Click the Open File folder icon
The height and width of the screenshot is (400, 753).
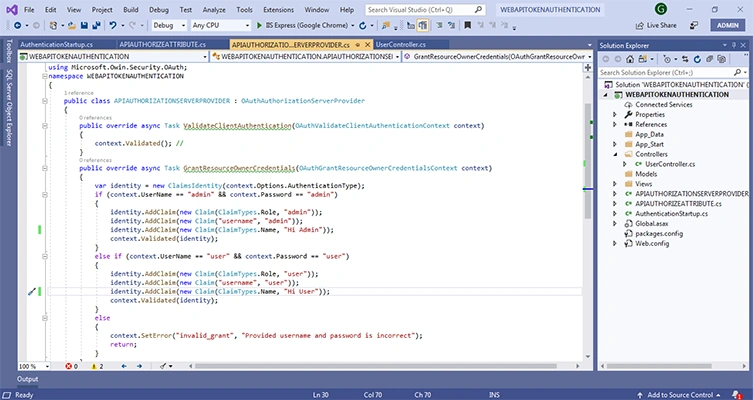click(x=72, y=25)
